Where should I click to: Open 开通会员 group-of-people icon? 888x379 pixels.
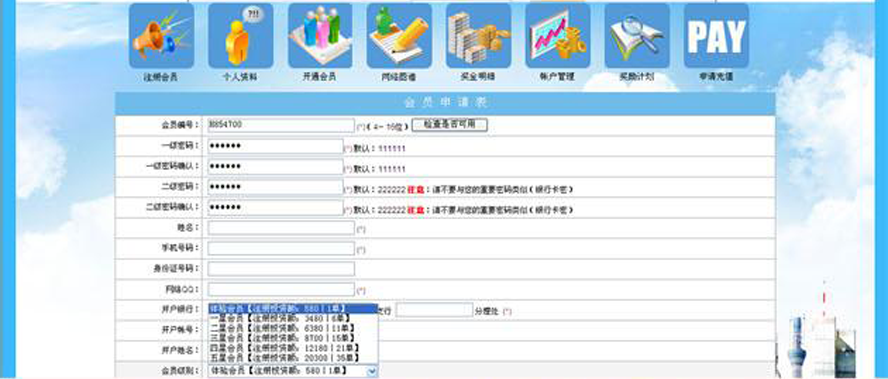coord(320,36)
